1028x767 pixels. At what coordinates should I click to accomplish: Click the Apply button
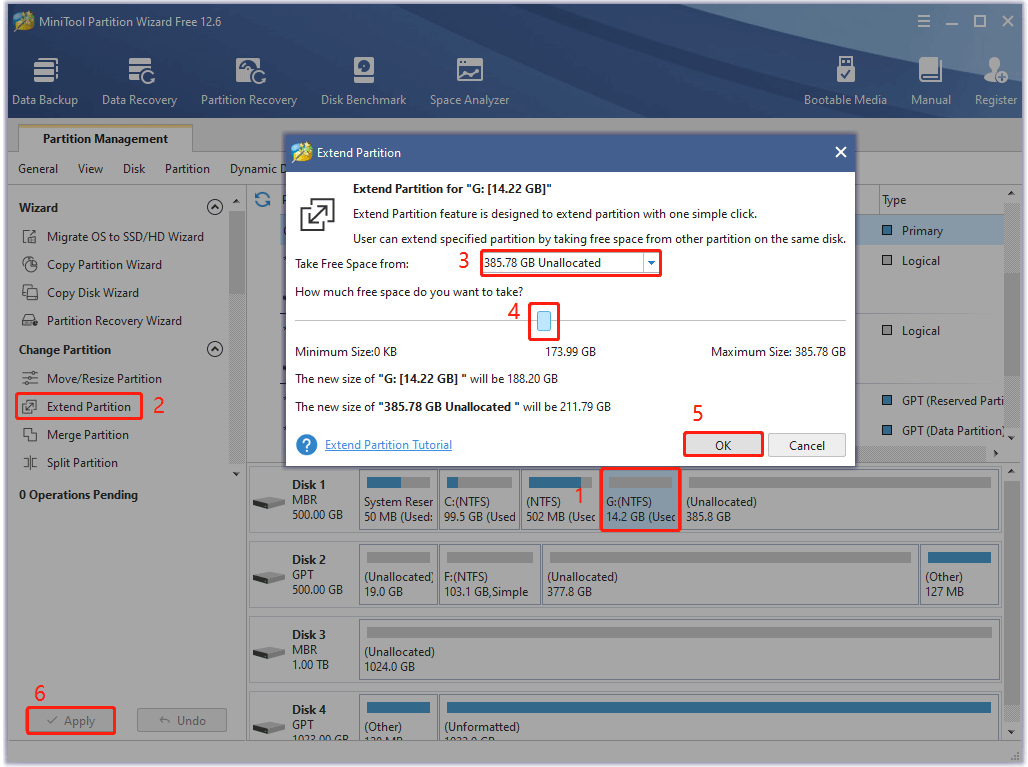[x=71, y=720]
